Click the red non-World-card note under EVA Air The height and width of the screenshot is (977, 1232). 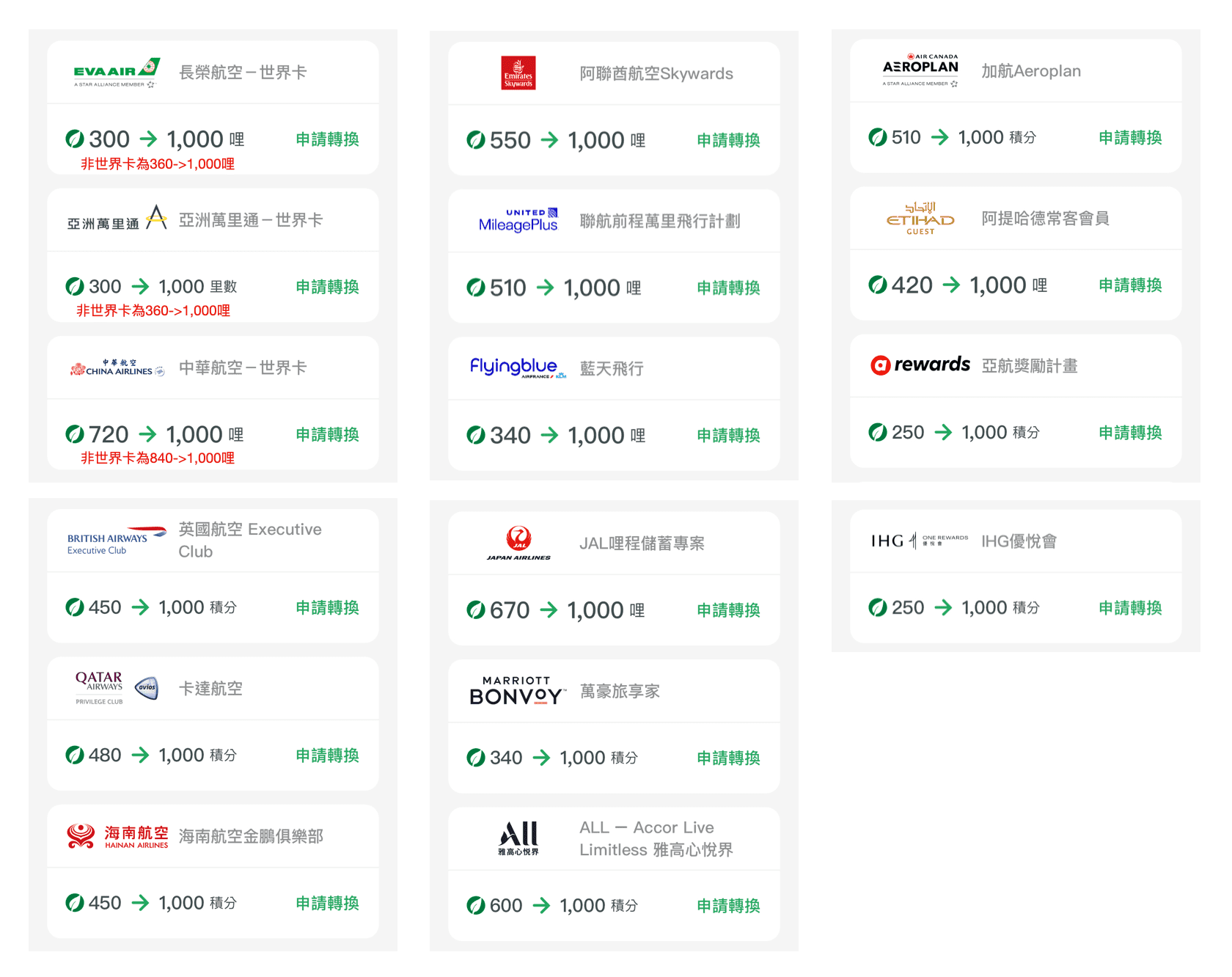[158, 164]
